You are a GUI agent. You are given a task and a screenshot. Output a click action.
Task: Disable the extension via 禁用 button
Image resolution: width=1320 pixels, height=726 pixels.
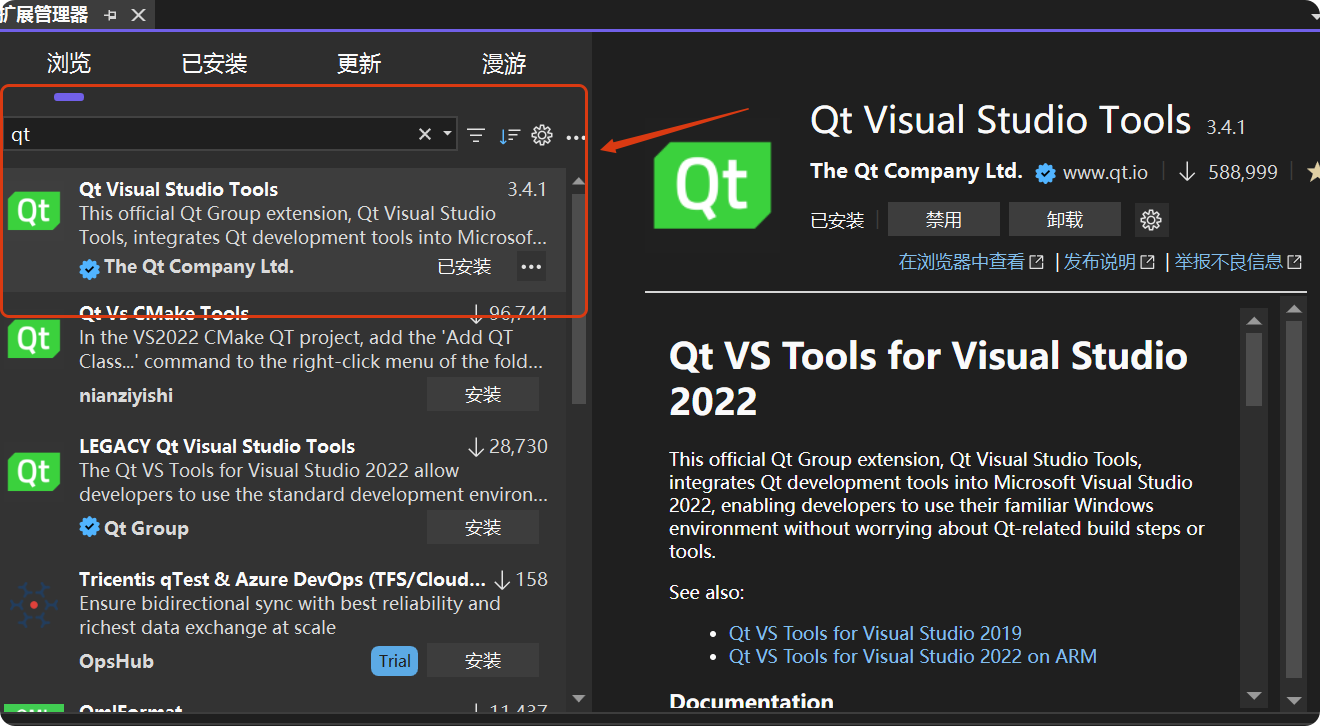pyautogui.click(x=943, y=218)
